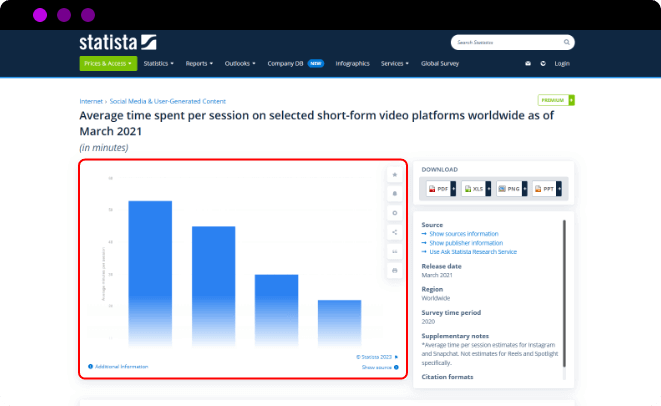Download chart as PDF
Viewport: 661px width, 406px height.
pos(438,188)
